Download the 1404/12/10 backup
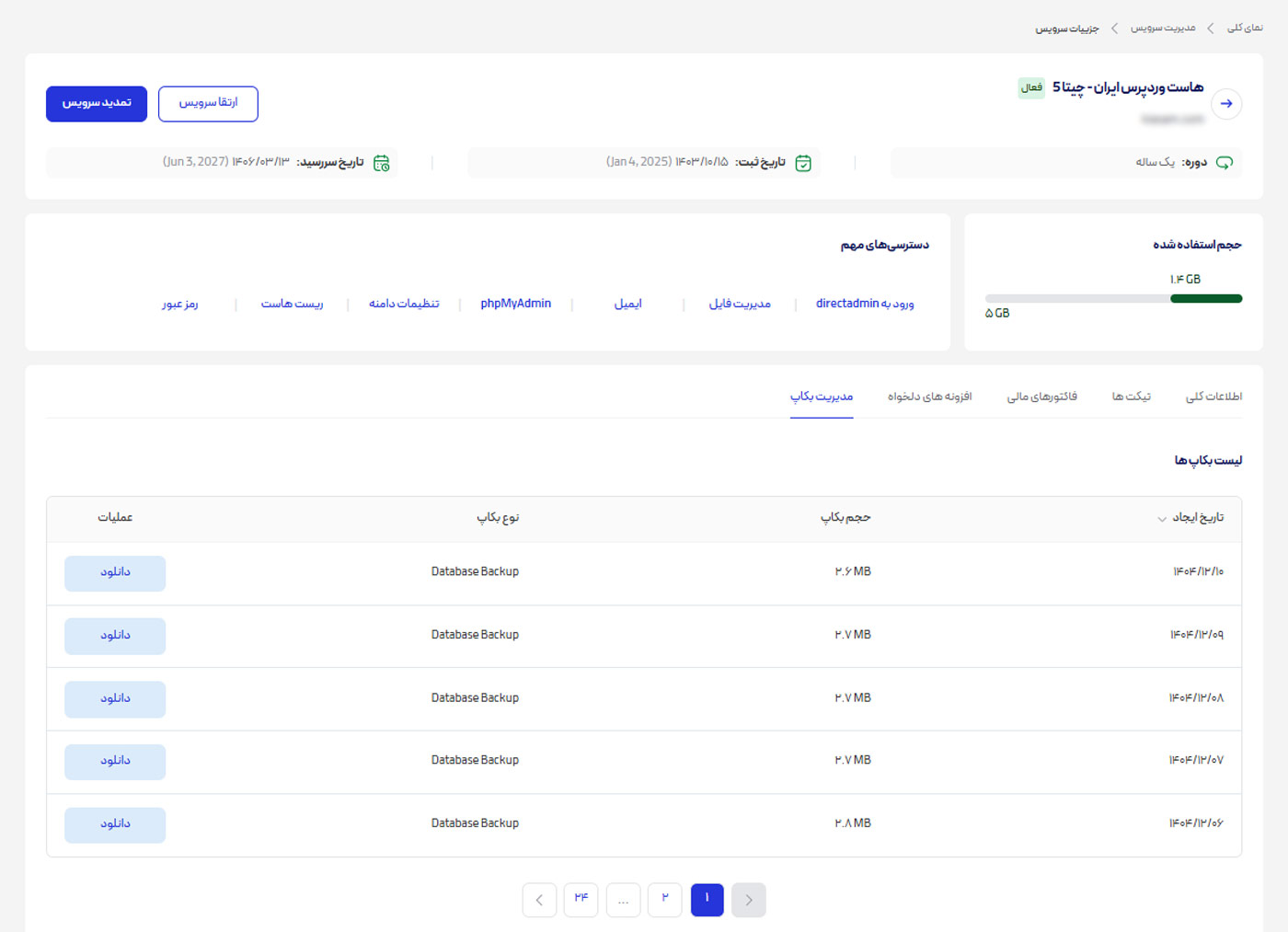This screenshot has height=932, width=1288. pos(115,572)
